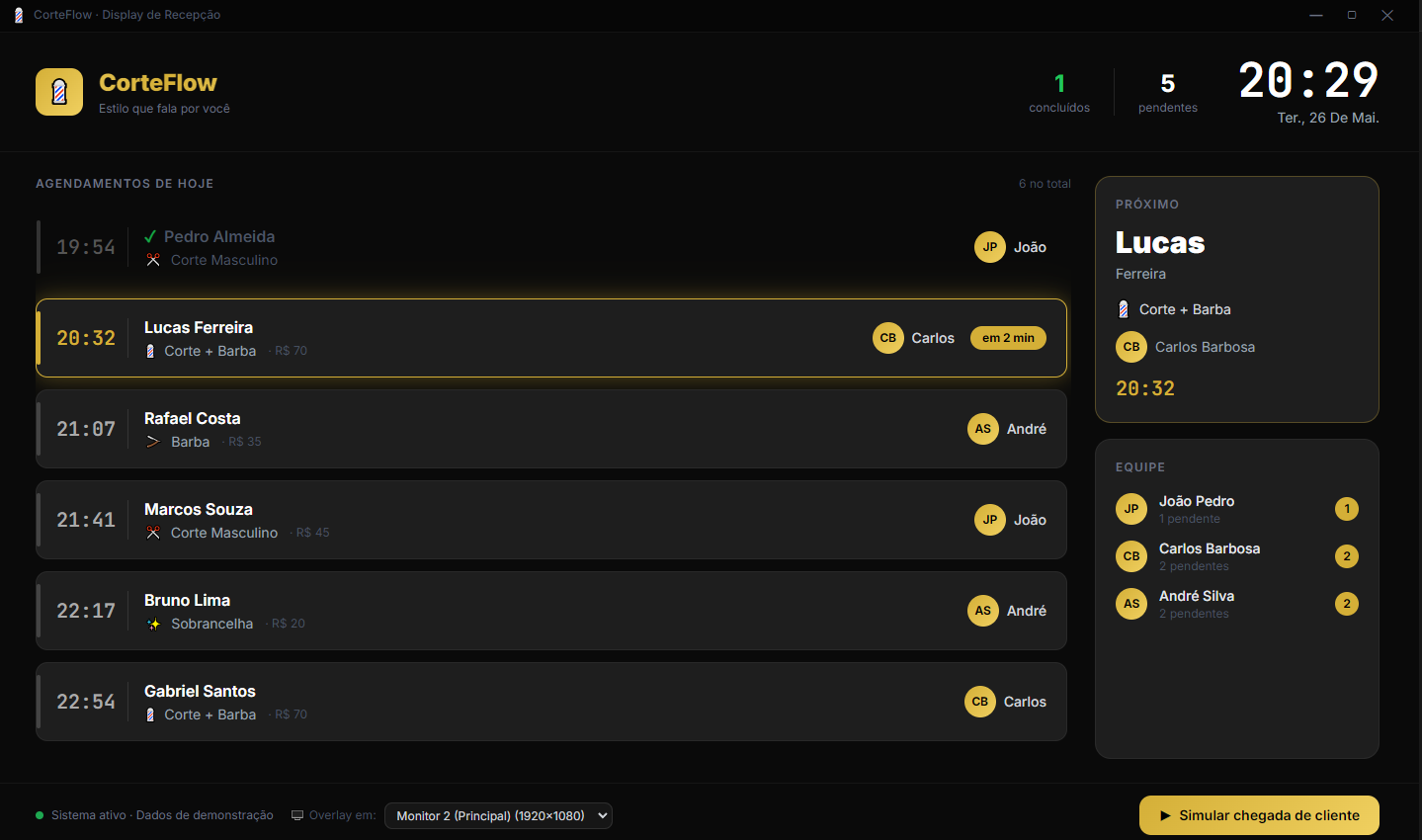Close the CorteFlow window

(x=1387, y=15)
